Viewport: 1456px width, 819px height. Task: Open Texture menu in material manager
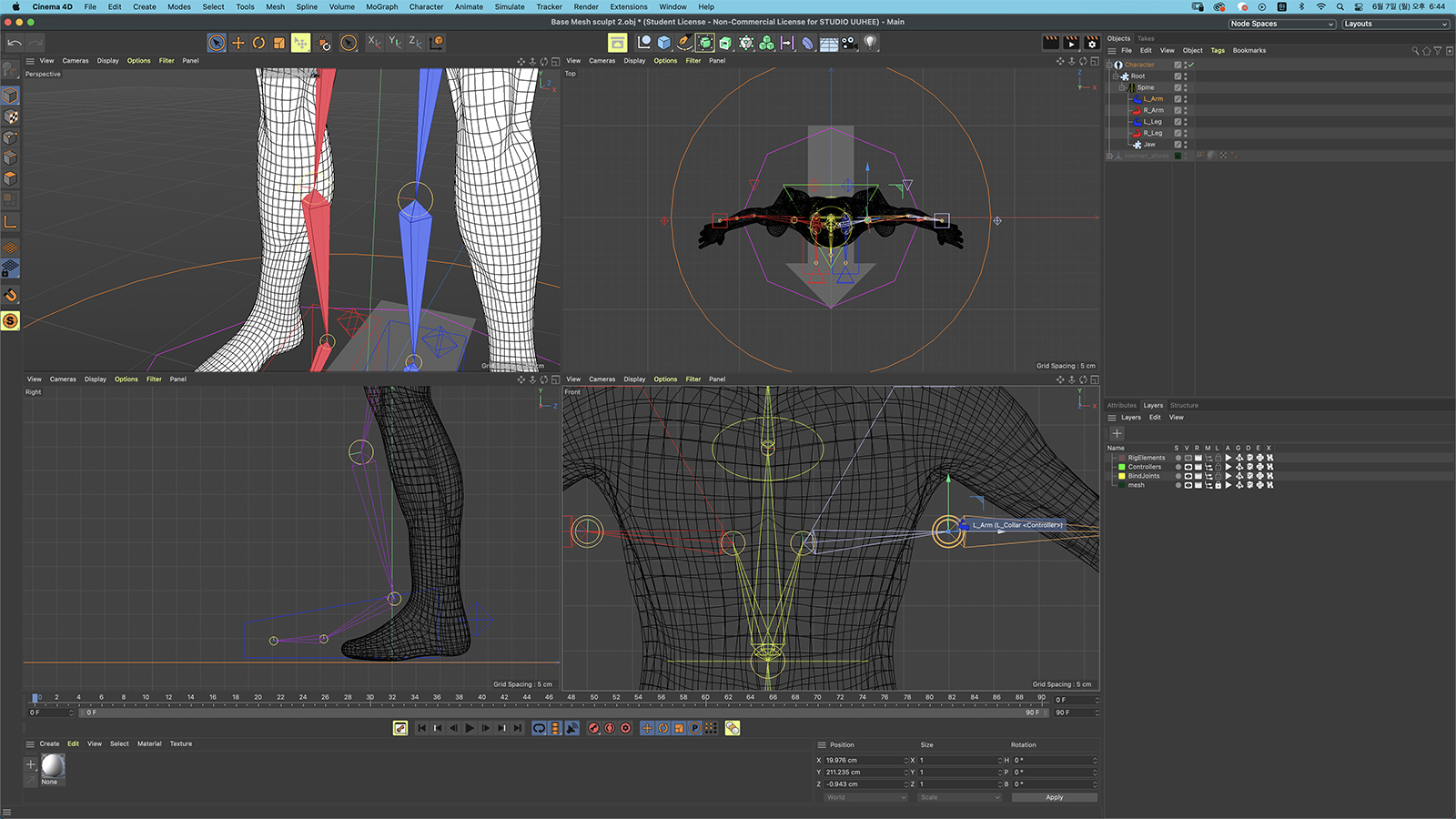181,743
